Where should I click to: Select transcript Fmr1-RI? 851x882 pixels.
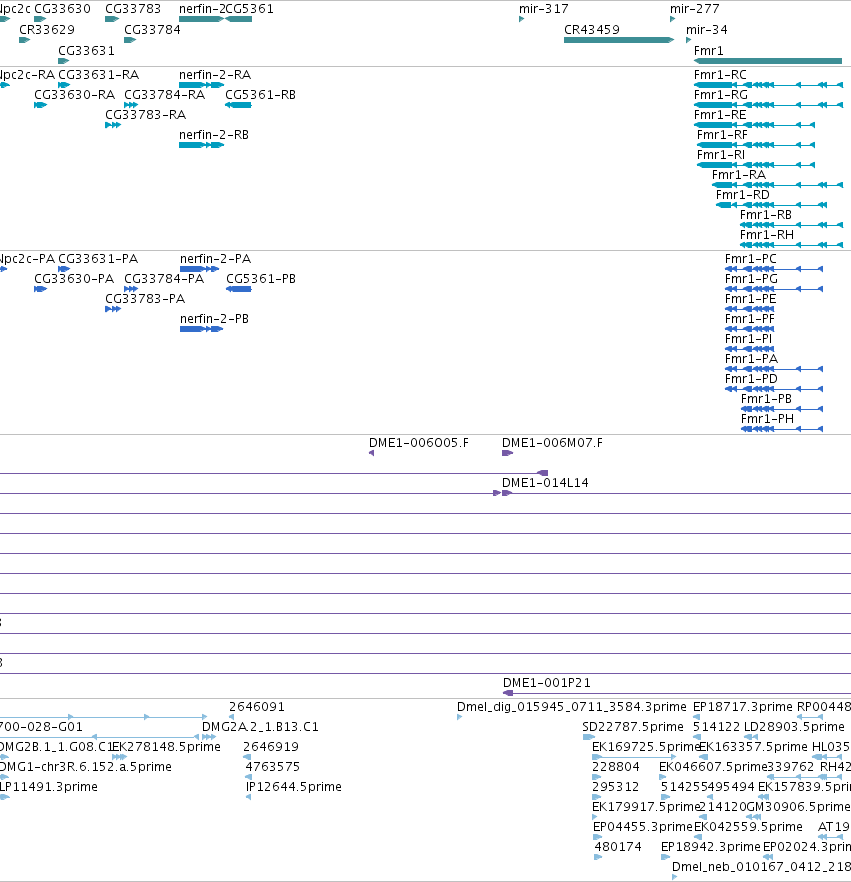pos(756,165)
